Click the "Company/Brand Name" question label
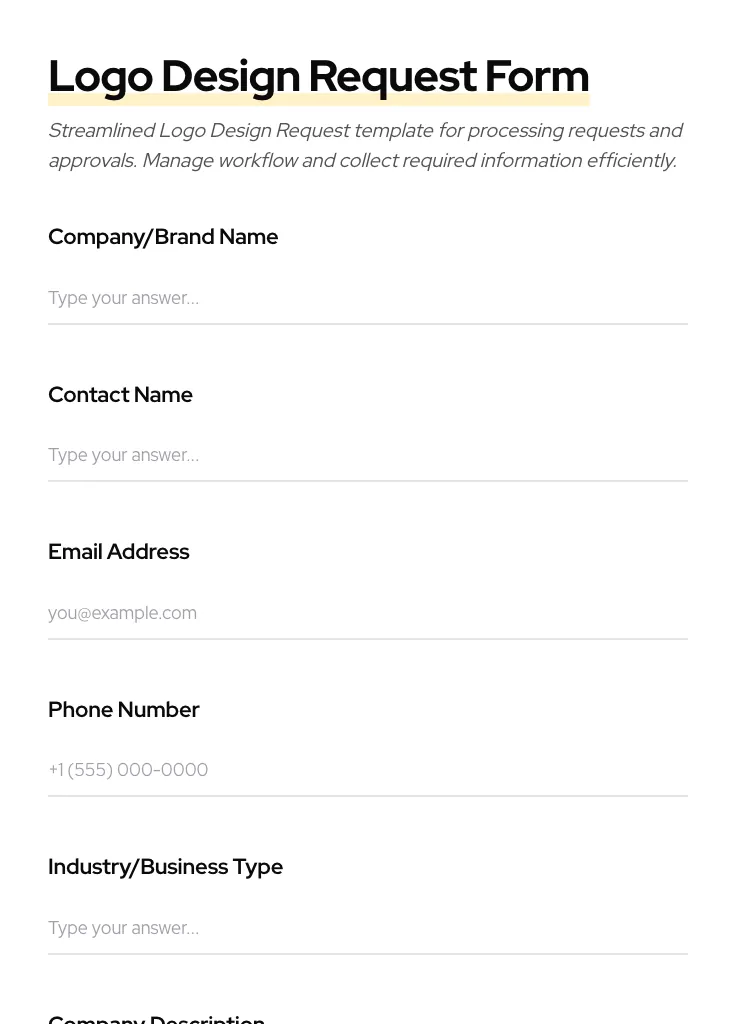Image resolution: width=736 pixels, height=1024 pixels. pyautogui.click(x=163, y=237)
